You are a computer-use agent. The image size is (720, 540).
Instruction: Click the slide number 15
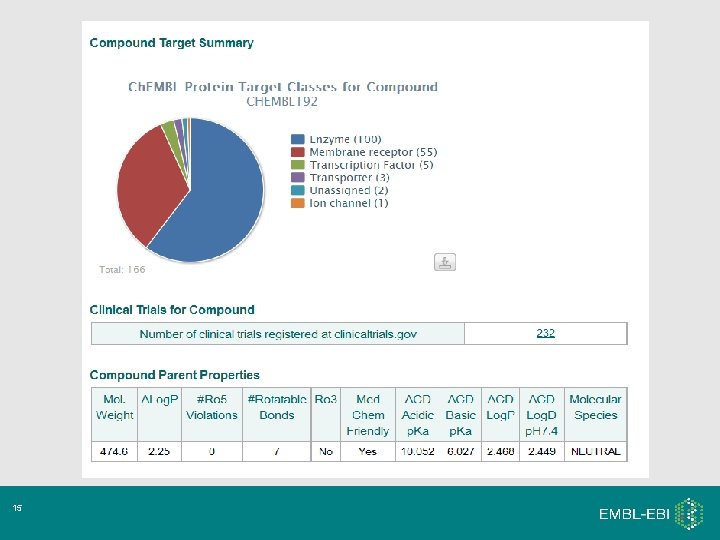[x=17, y=508]
